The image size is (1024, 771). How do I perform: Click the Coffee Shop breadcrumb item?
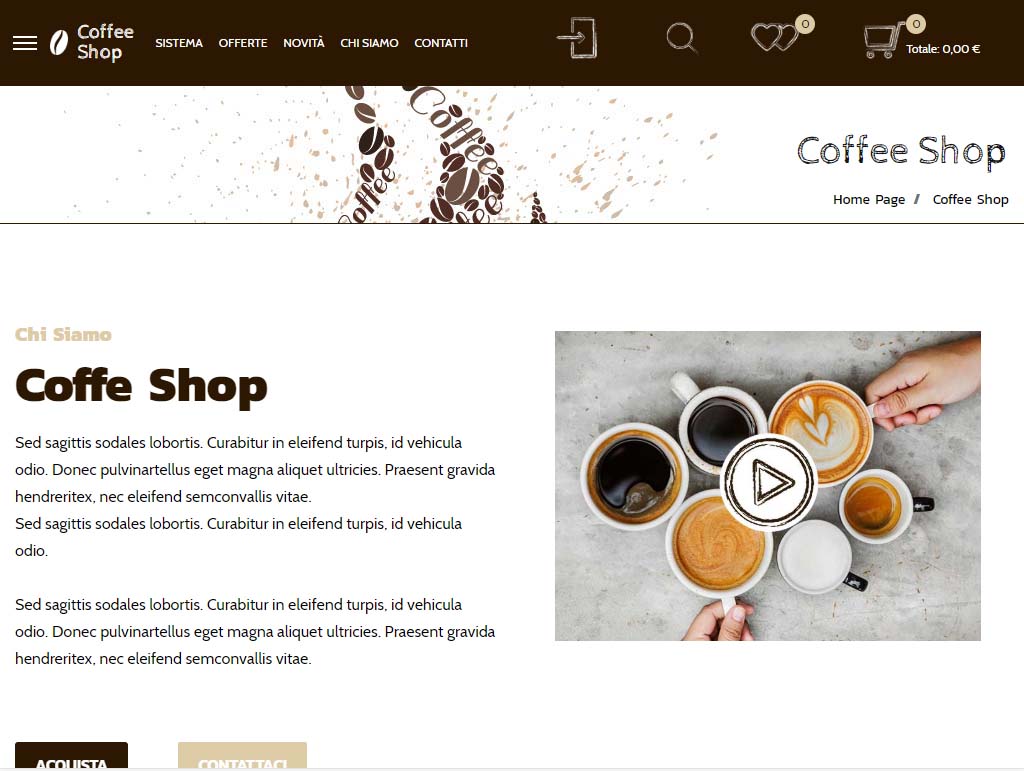click(x=970, y=200)
